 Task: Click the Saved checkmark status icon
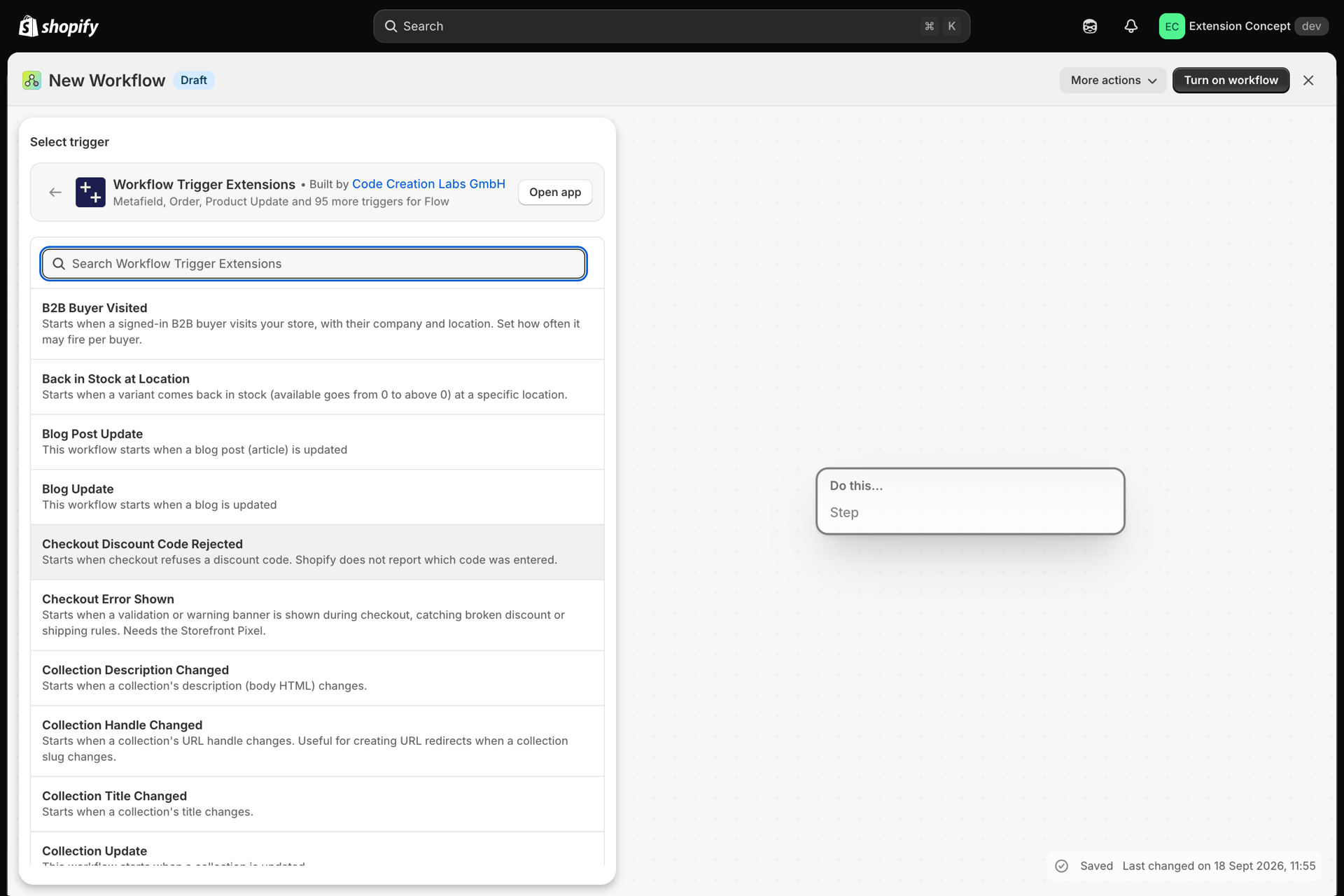pyautogui.click(x=1062, y=866)
